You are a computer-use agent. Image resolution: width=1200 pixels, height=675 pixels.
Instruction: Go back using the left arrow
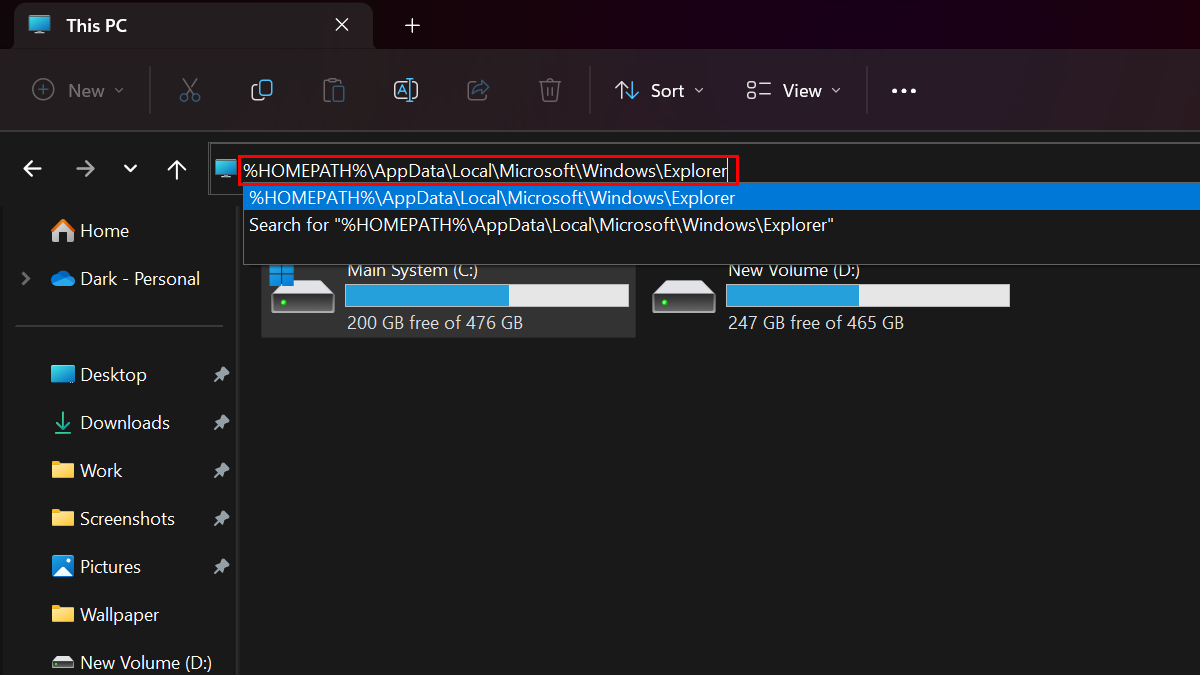click(x=33, y=169)
